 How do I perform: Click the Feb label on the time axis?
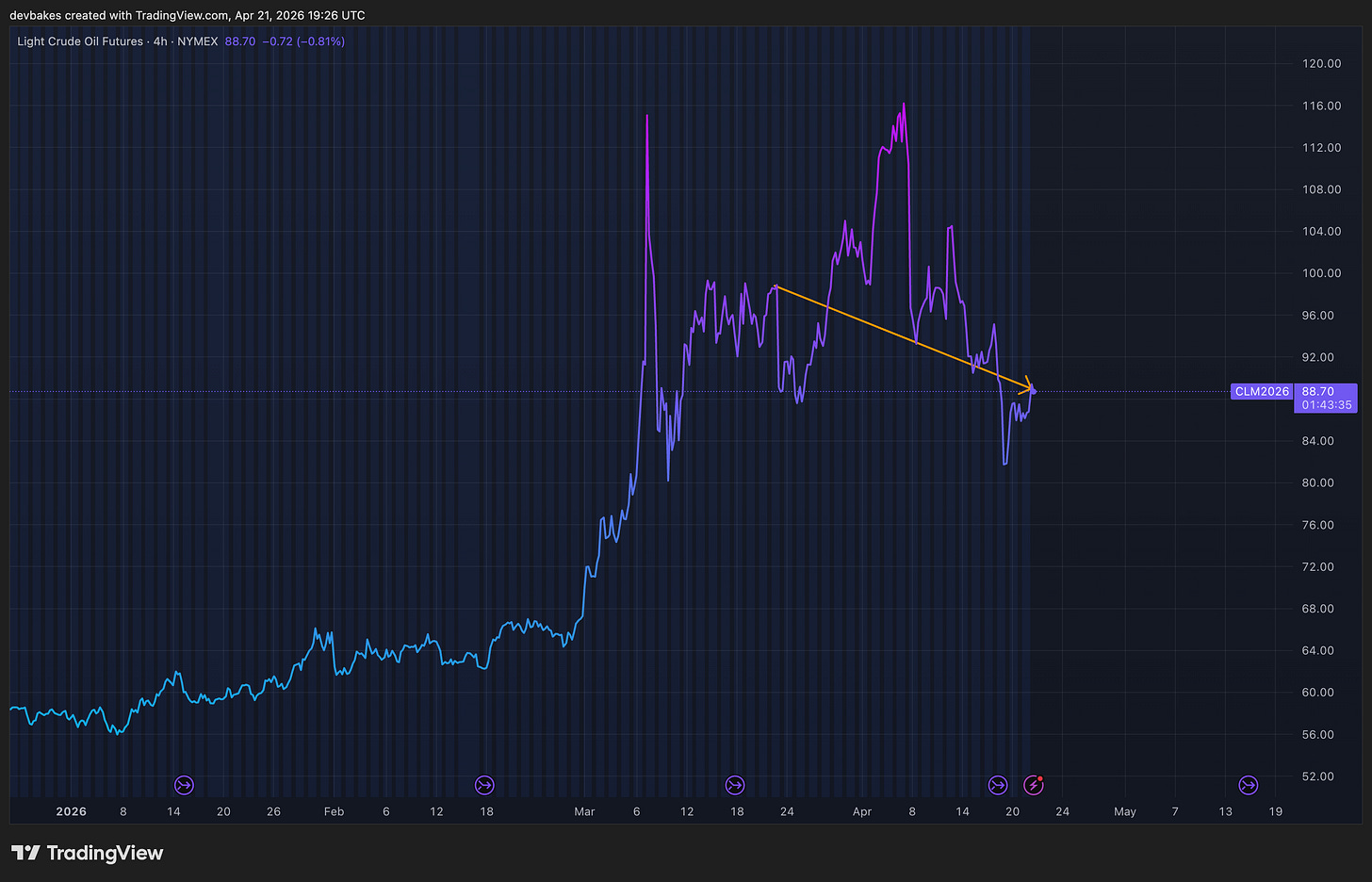tap(335, 811)
